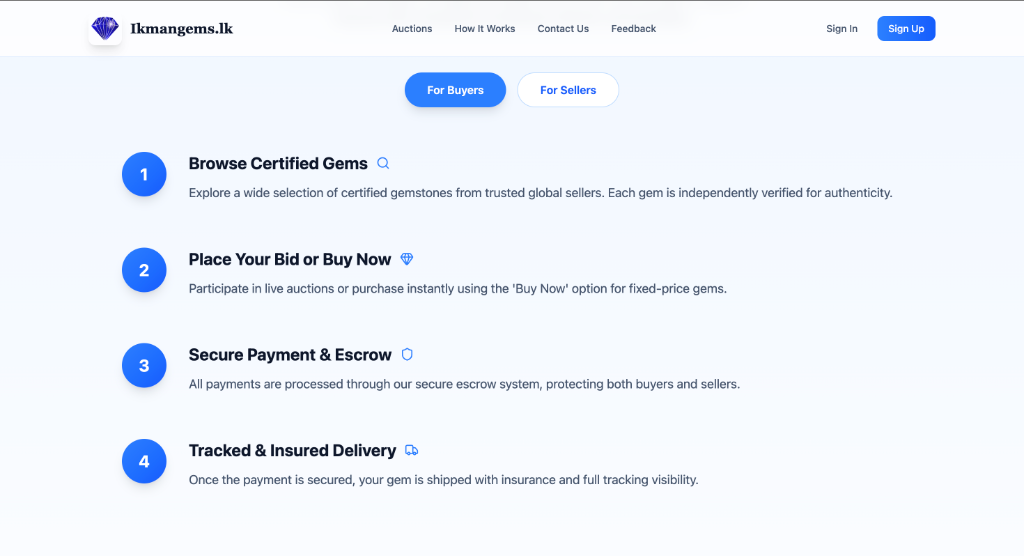This screenshot has width=1024, height=556.
Task: Open the Auctions menu item
Action: tap(412, 29)
